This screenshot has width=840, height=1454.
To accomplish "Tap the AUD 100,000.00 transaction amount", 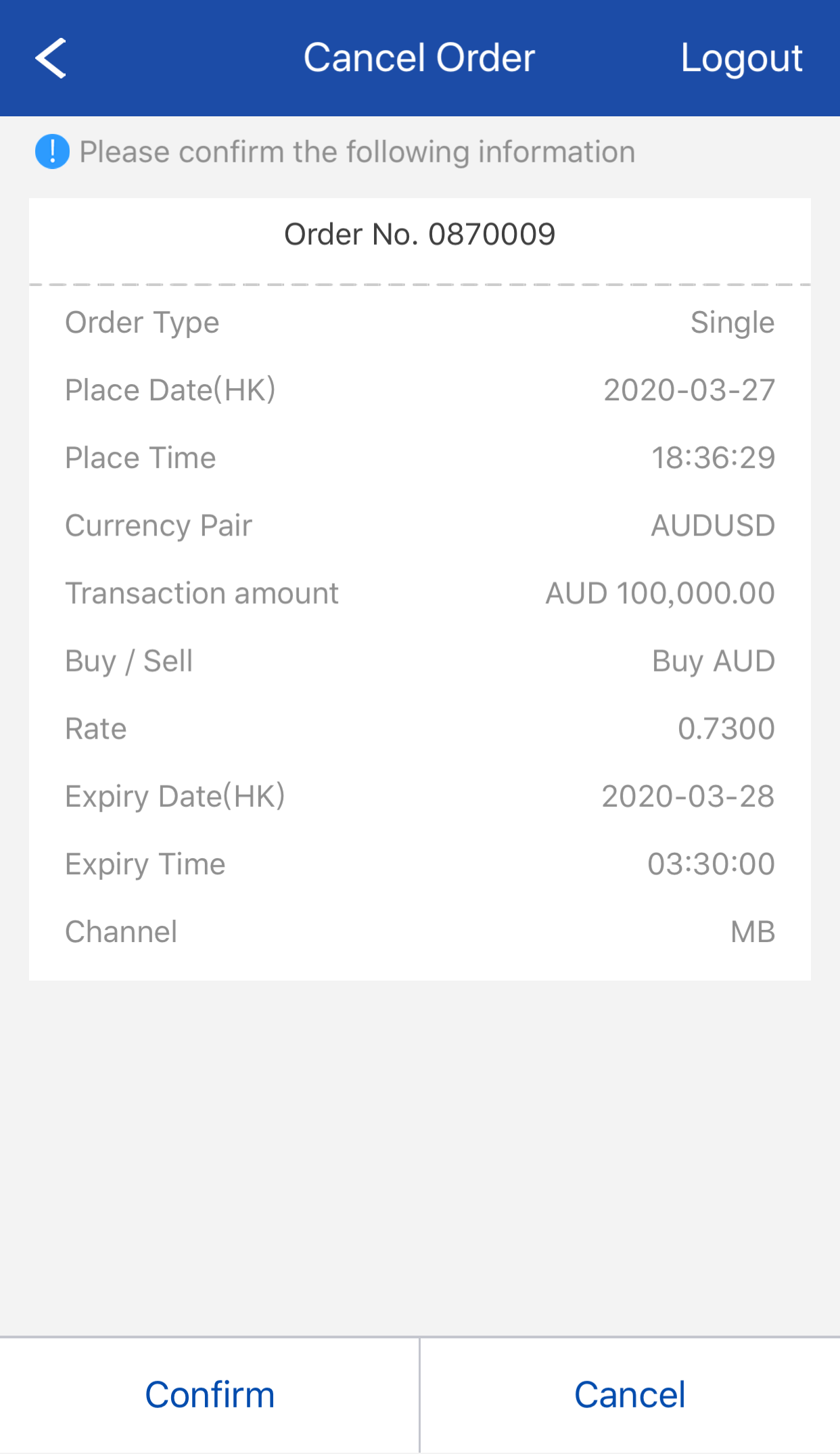I will coord(660,593).
